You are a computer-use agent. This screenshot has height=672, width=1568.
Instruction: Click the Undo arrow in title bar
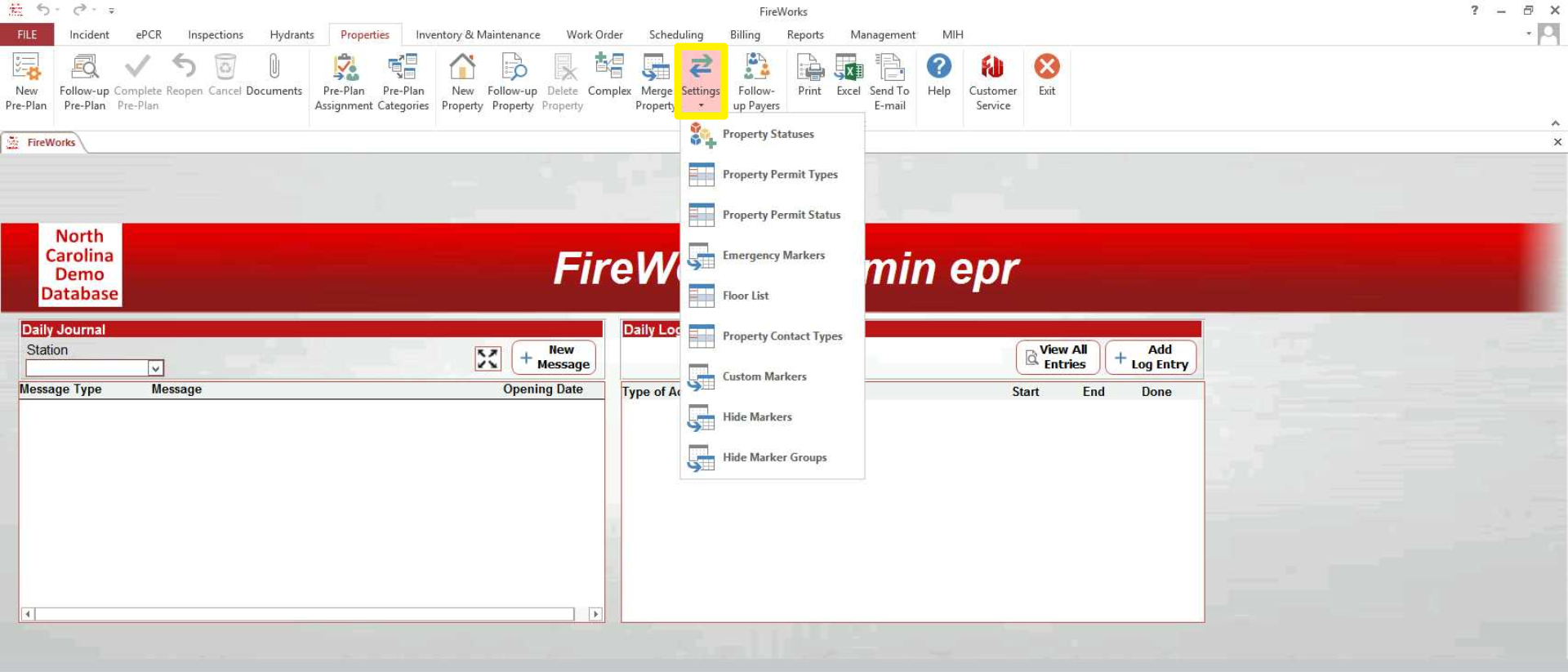[x=43, y=11]
